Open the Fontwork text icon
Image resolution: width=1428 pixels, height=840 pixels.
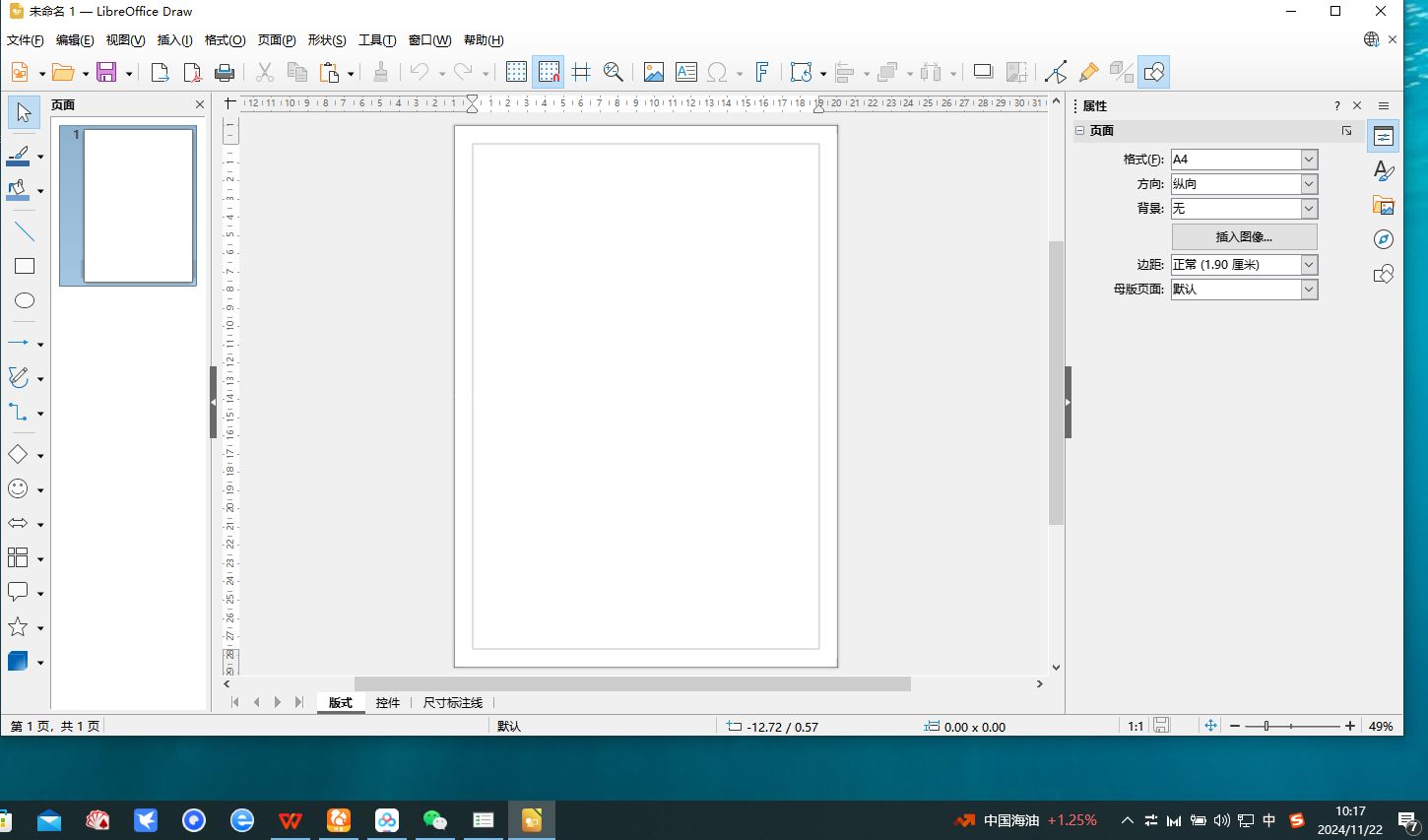(761, 72)
